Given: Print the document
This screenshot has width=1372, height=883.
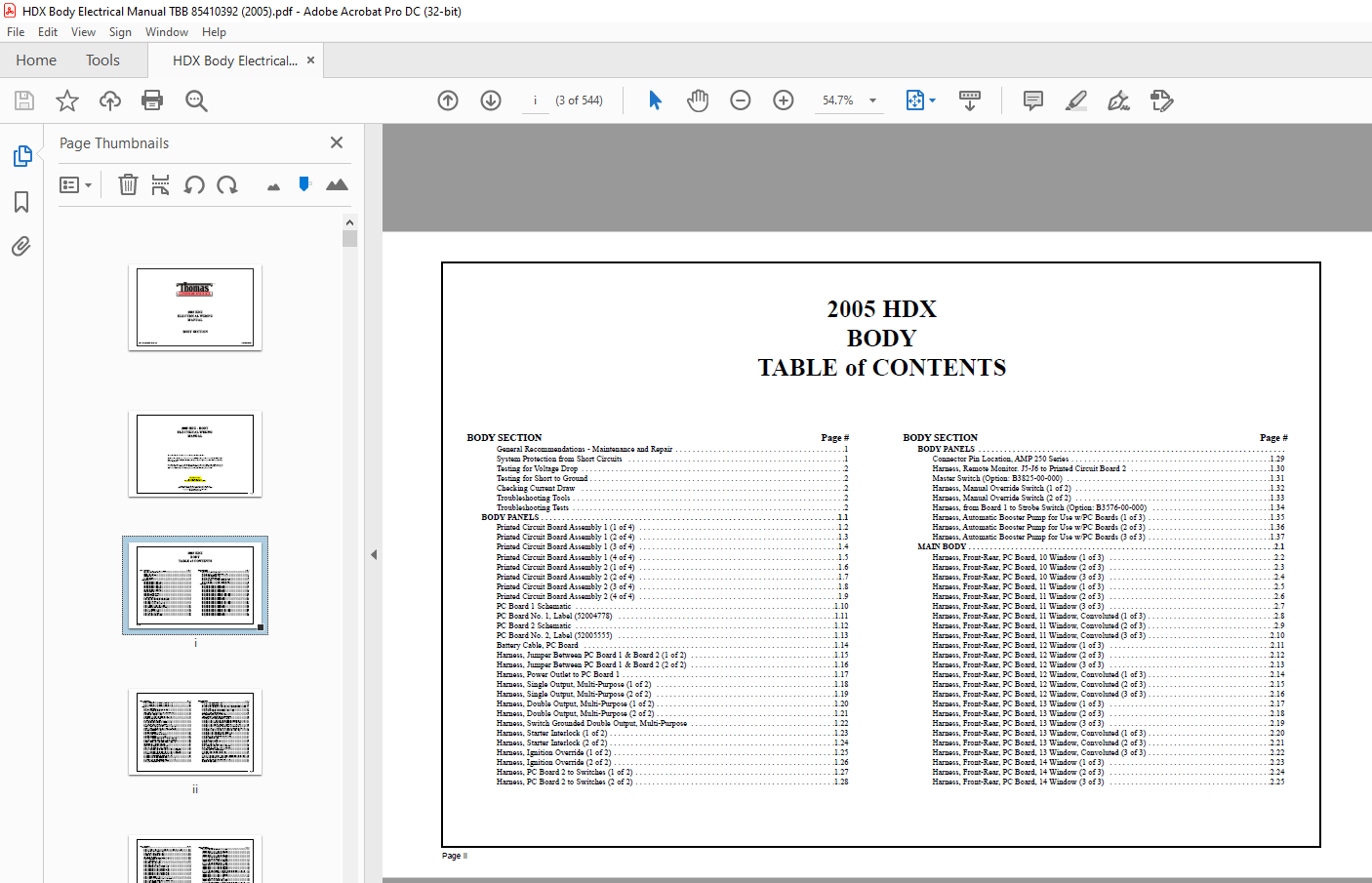Looking at the screenshot, I should [x=152, y=100].
